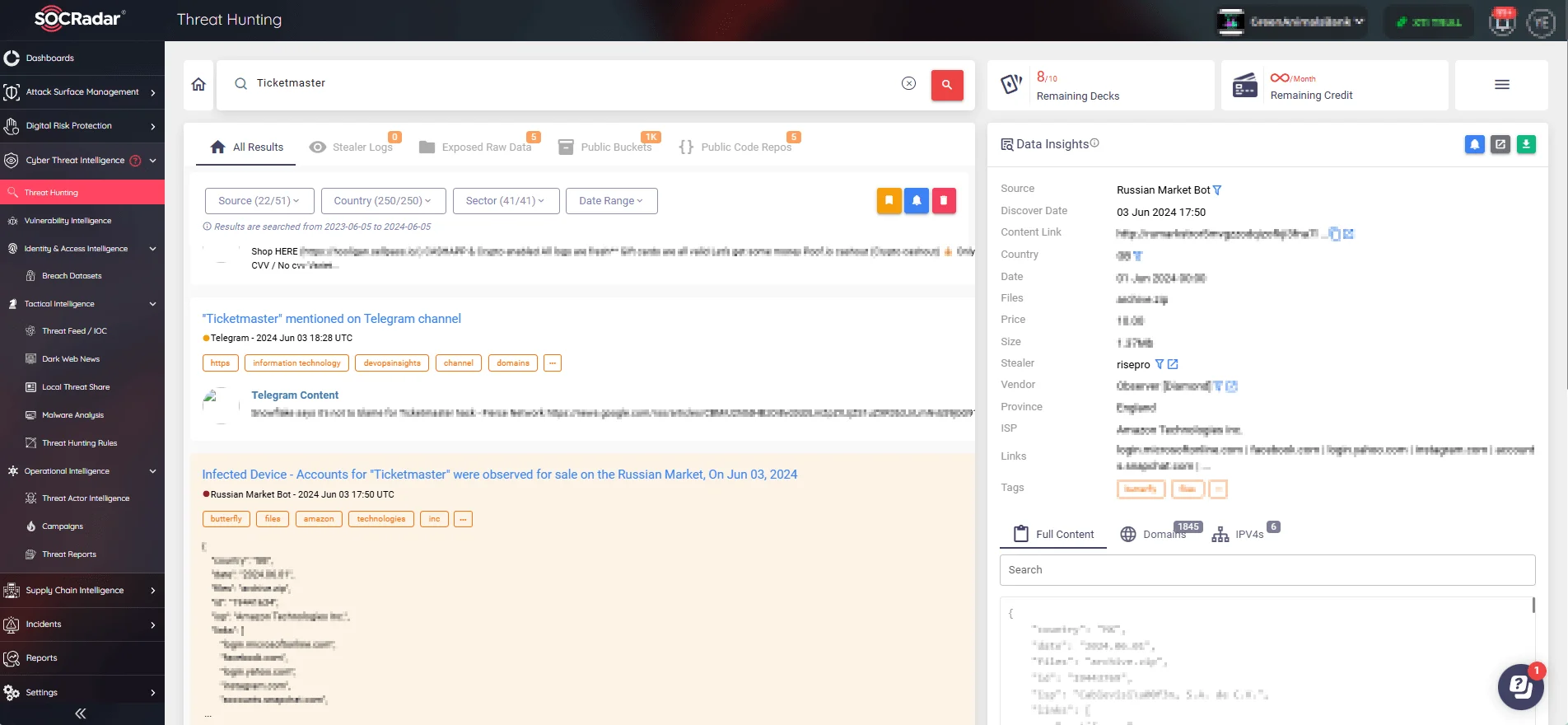This screenshot has height=725, width=1568.
Task: Expand Attack Surface Management menu
Action: [x=82, y=92]
